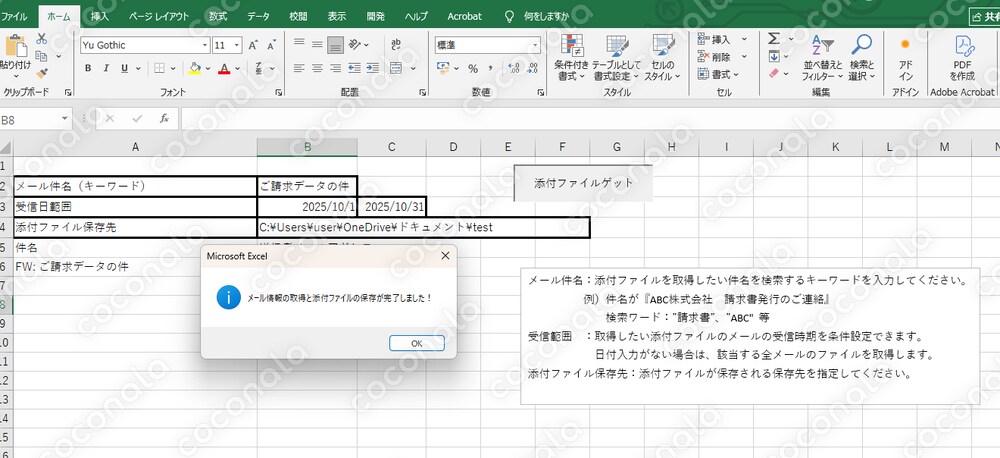This screenshot has height=458, width=1000.
Task: Expand Cell Styles (セルのスタイル) menu
Action: click(x=662, y=57)
